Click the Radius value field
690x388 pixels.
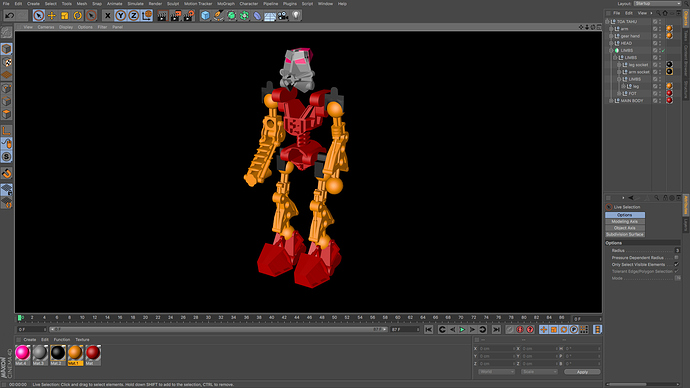pos(678,250)
